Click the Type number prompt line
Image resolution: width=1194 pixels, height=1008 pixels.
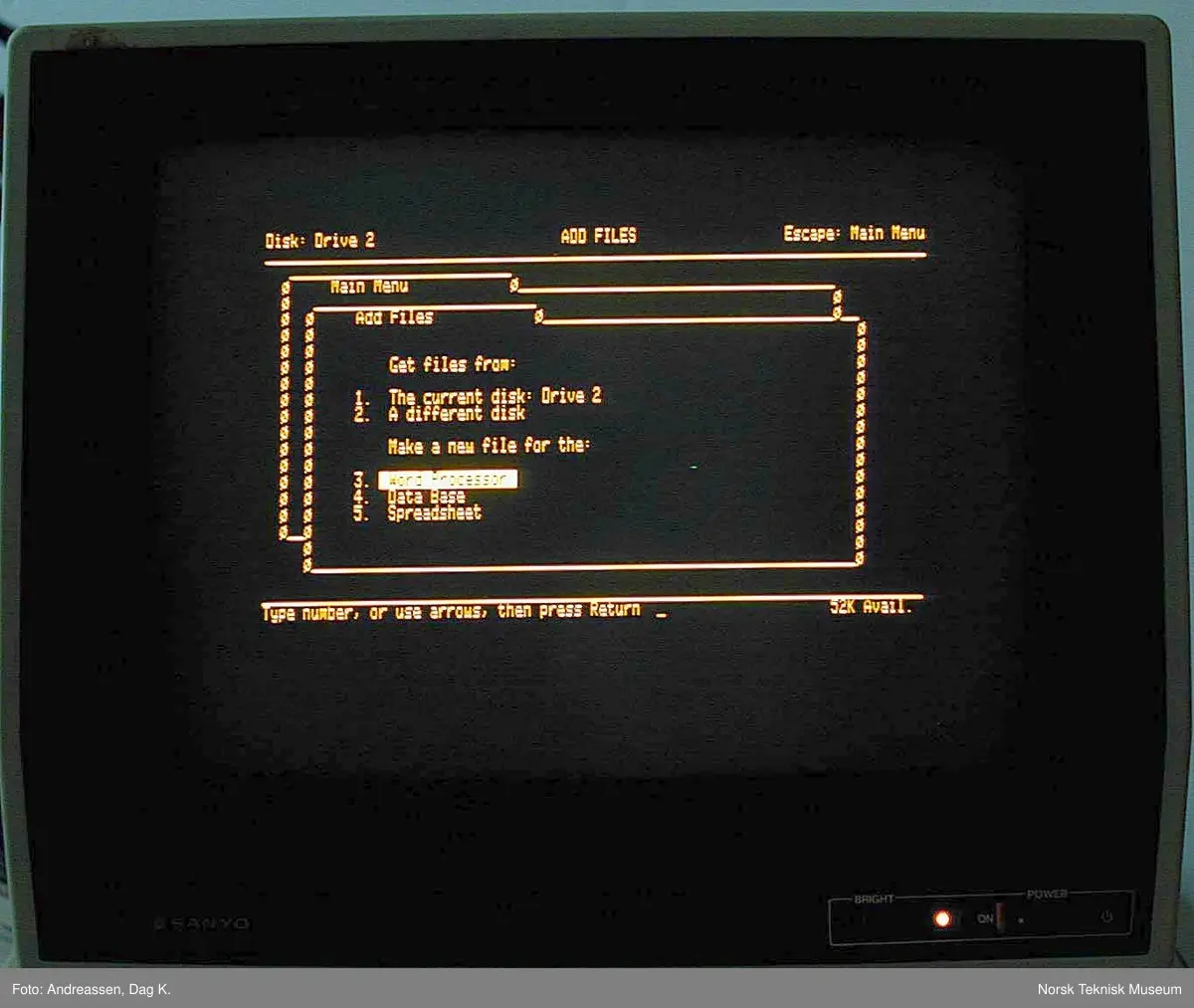pos(452,611)
